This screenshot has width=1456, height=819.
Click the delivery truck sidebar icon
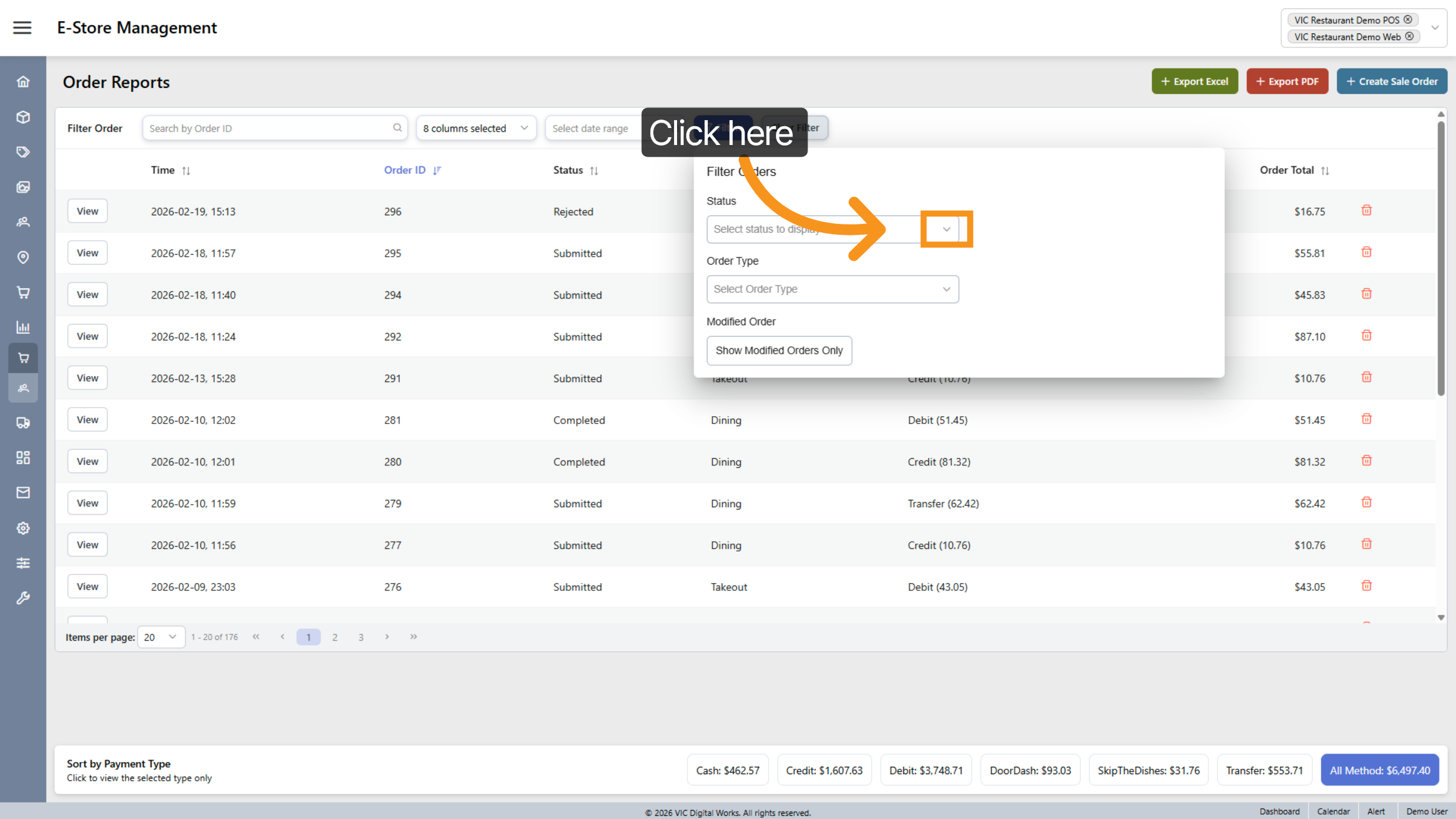(23, 423)
